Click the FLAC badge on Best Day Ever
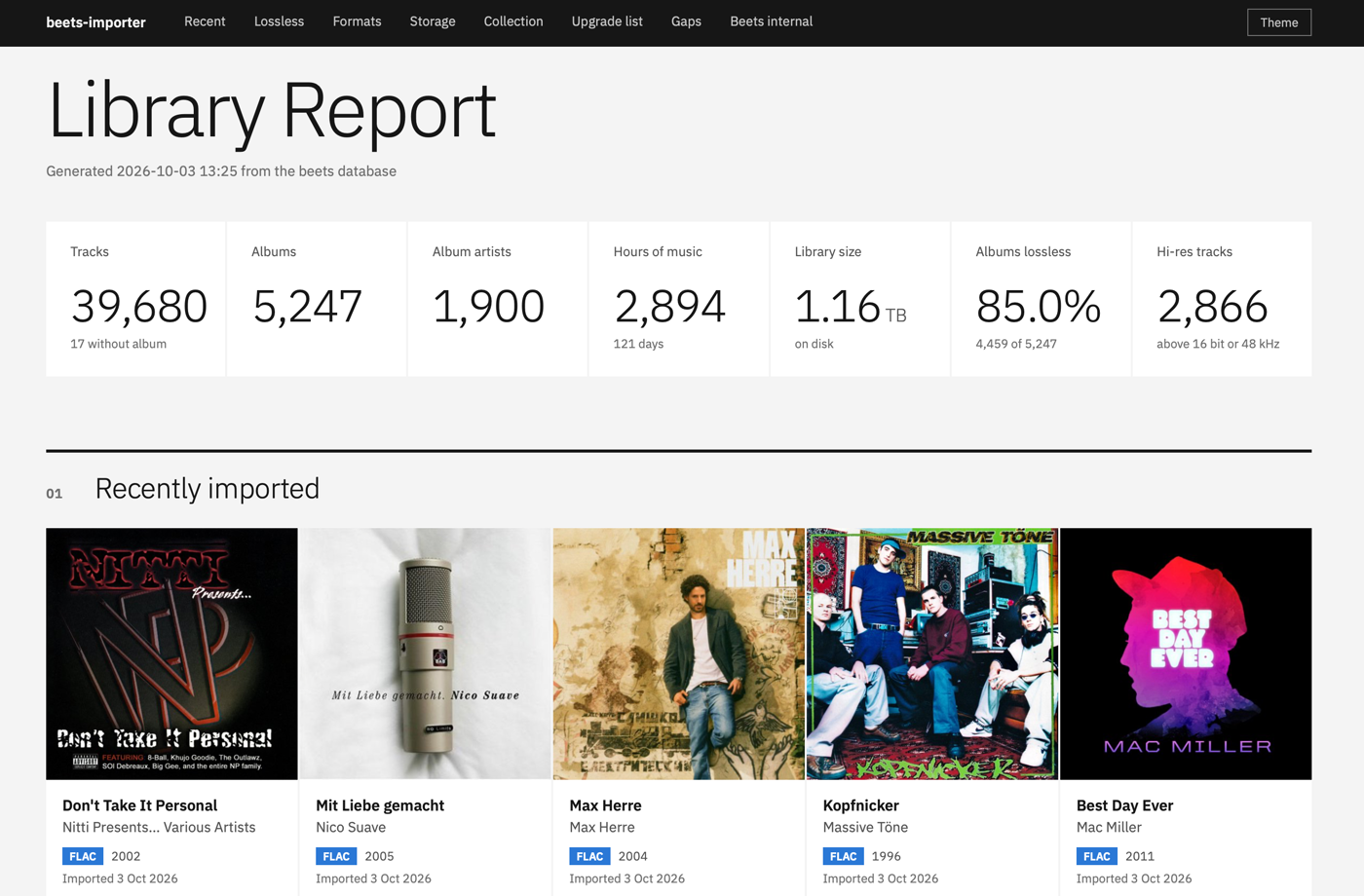Viewport: 1364px width, 896px height. coord(1097,856)
